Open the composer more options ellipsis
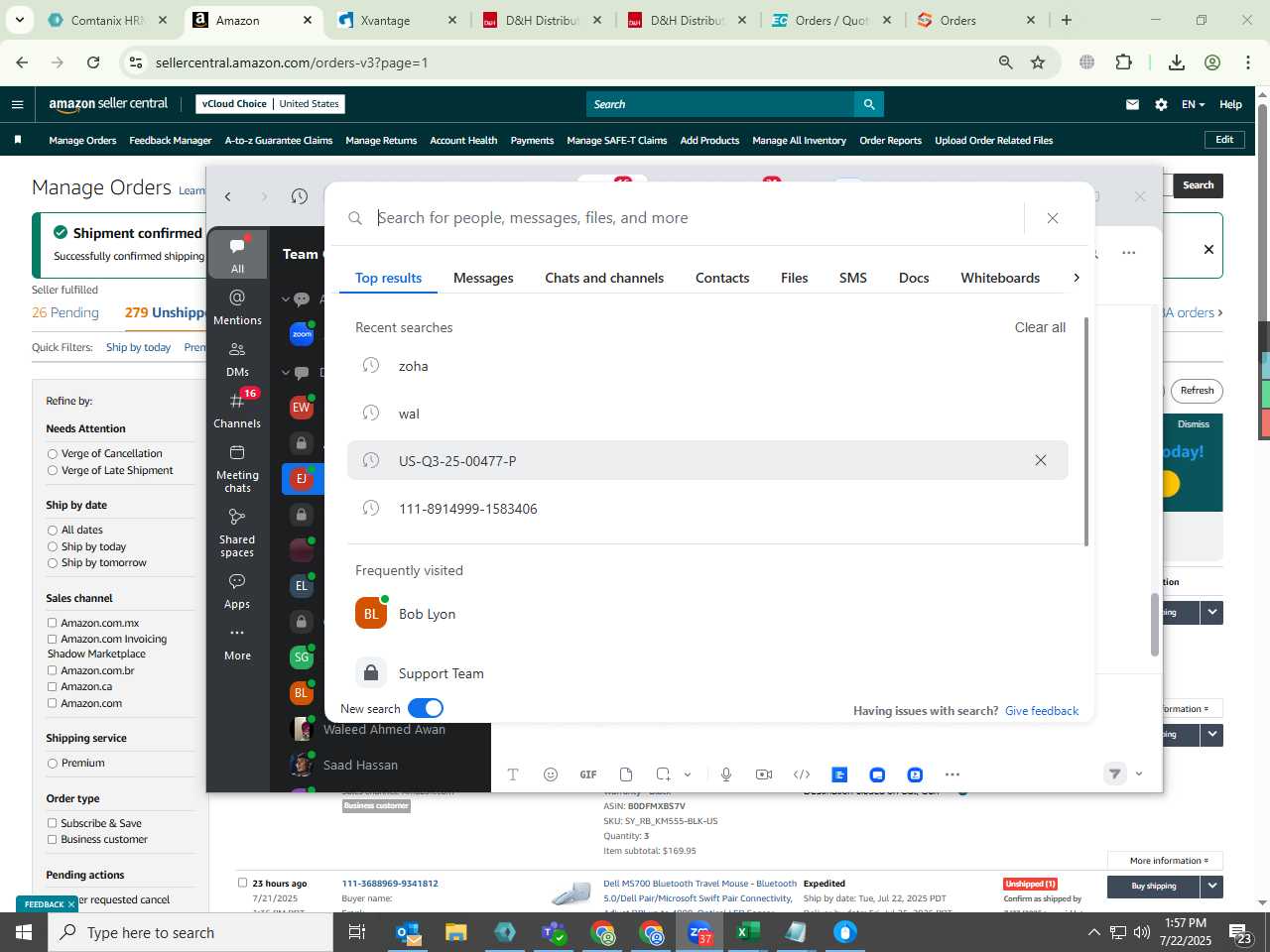 (x=952, y=774)
